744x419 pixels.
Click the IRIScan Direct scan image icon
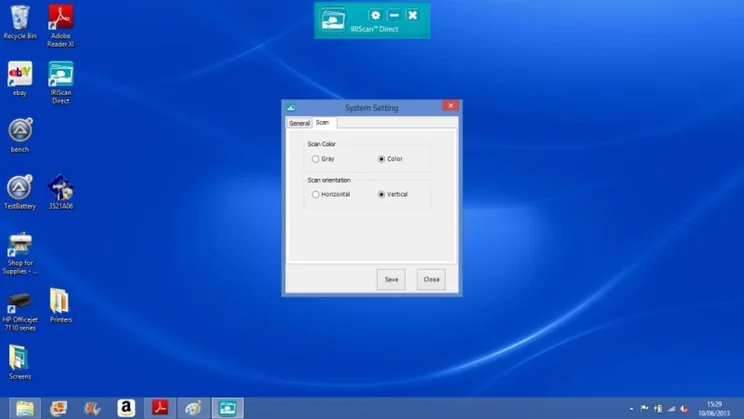[334, 19]
